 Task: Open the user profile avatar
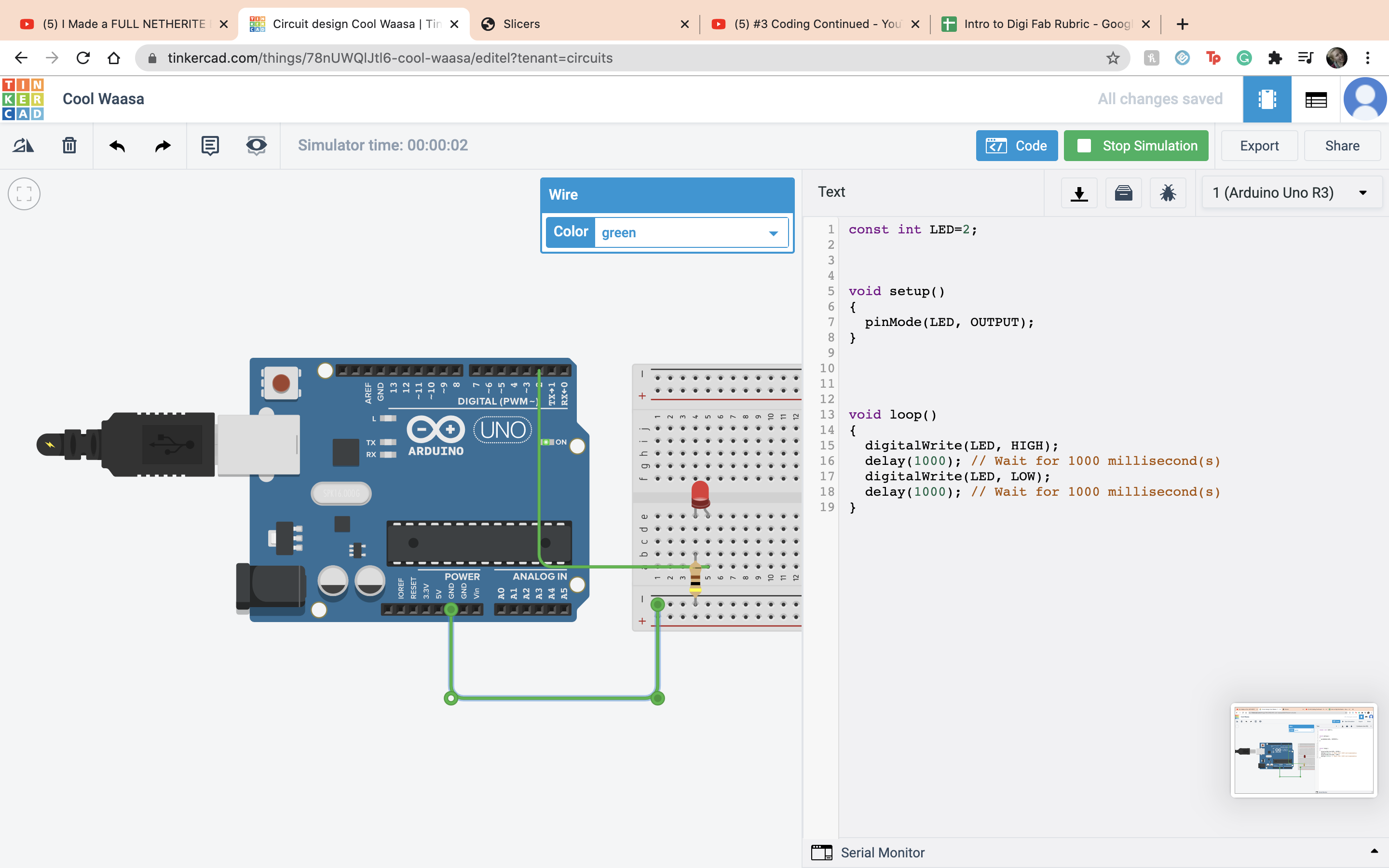click(1365, 99)
